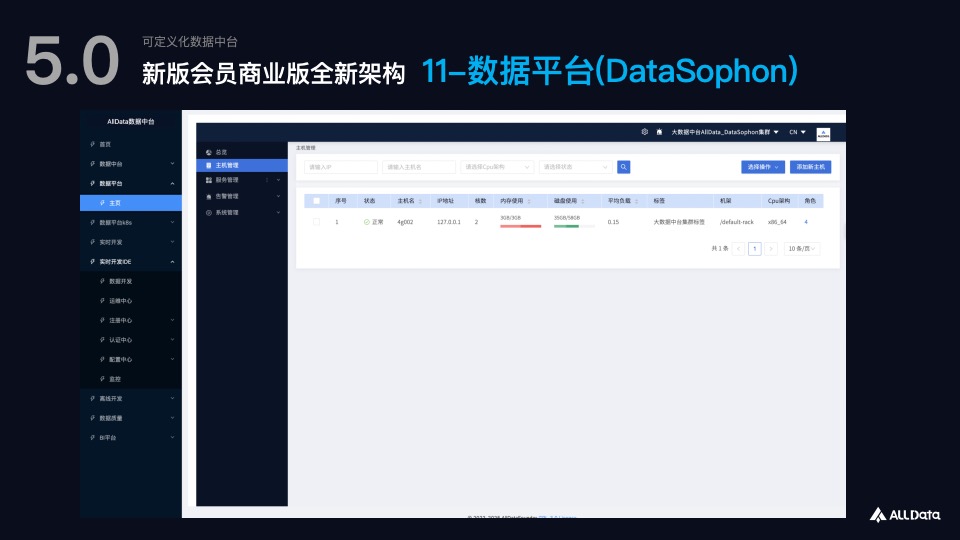
Task: Click the role count link 4
Action: pos(806,222)
